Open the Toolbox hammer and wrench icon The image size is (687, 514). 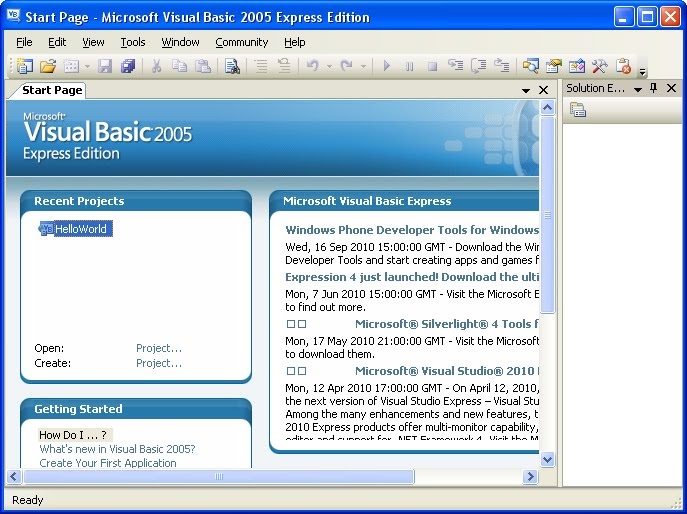point(600,66)
